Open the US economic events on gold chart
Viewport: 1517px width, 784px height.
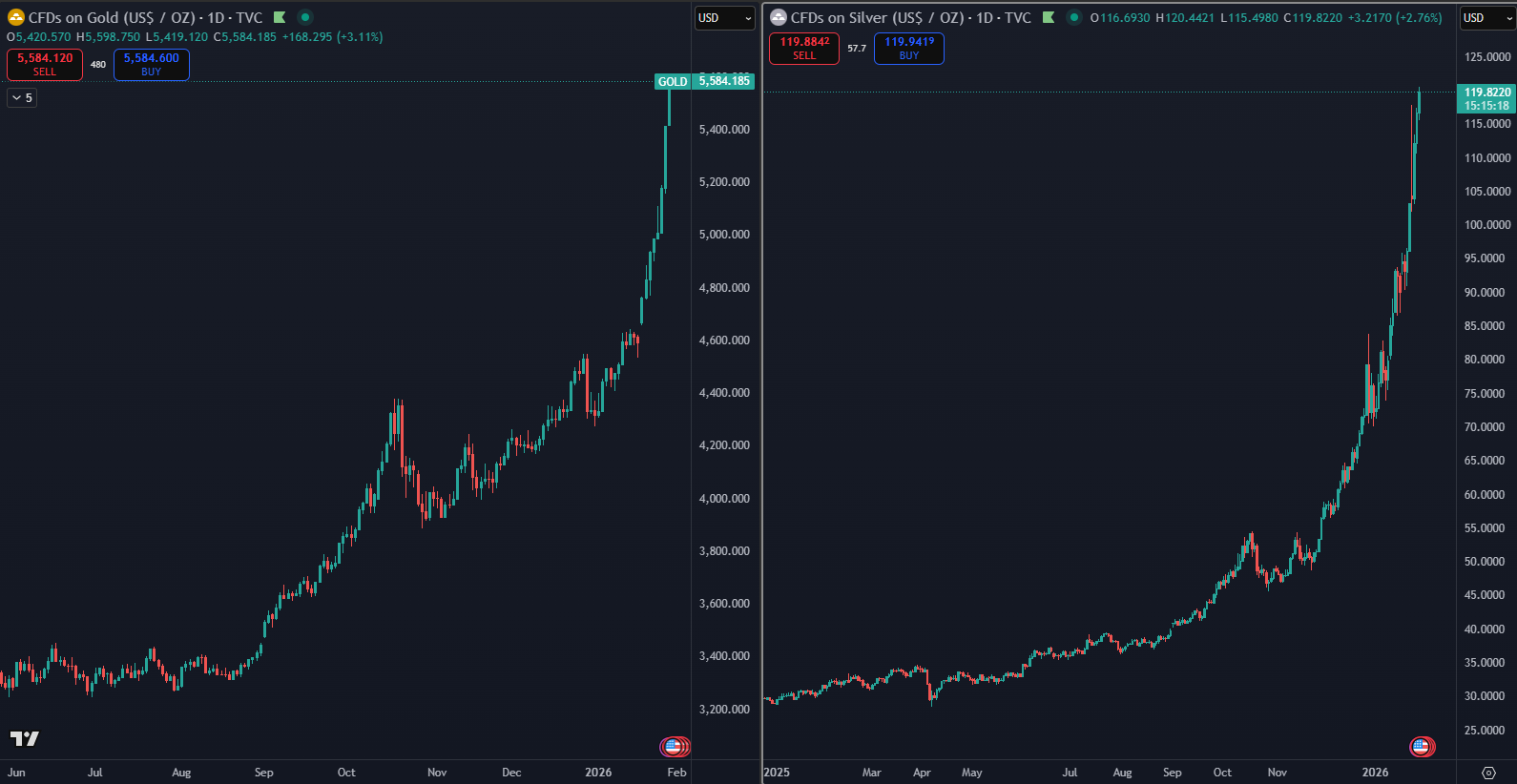(x=675, y=747)
